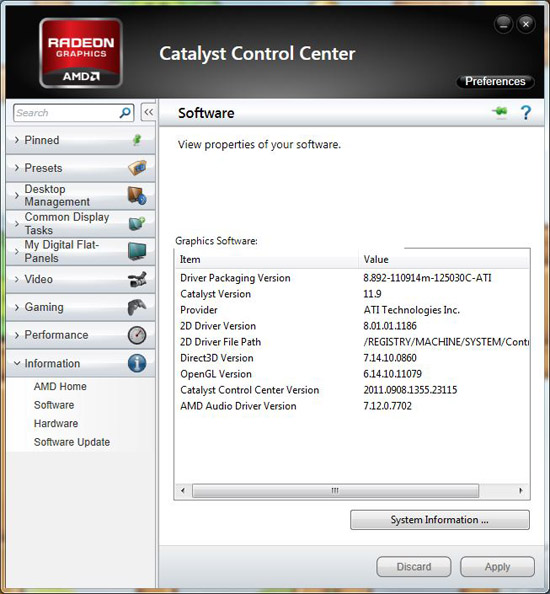Click the value 7.12.0.7702
550x594 pixels.
pyautogui.click(x=388, y=406)
